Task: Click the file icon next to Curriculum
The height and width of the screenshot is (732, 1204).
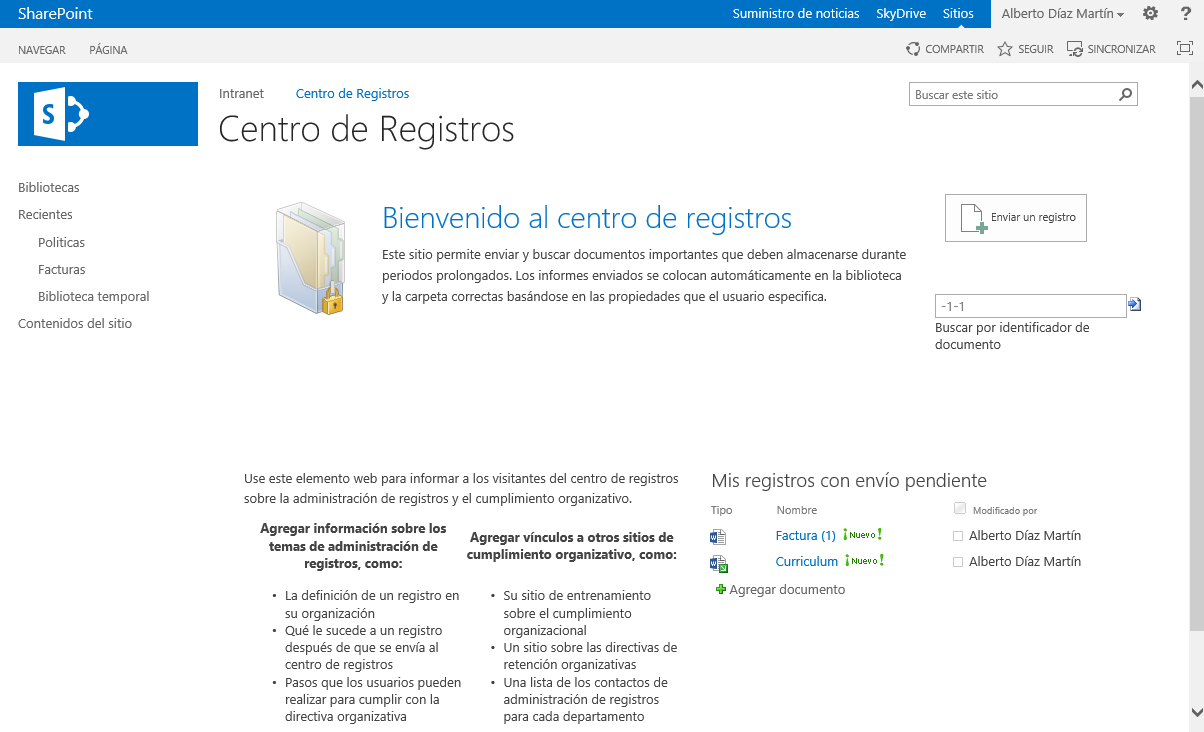Action: coord(718,563)
